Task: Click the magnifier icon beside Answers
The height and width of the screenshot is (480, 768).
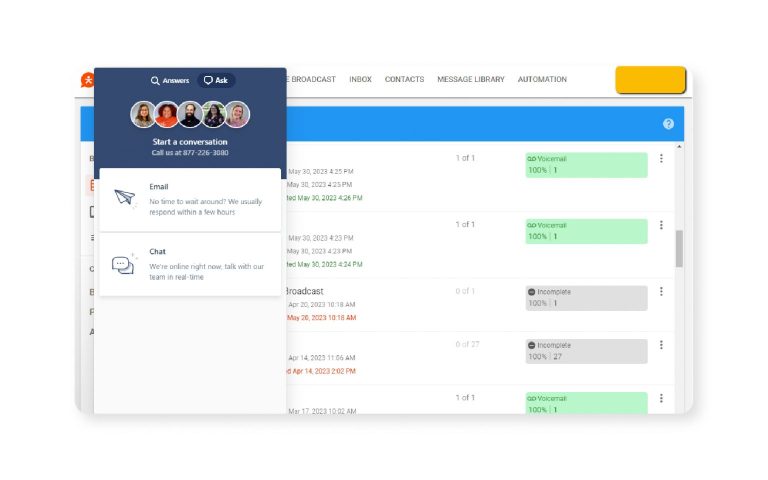Action: (x=155, y=80)
